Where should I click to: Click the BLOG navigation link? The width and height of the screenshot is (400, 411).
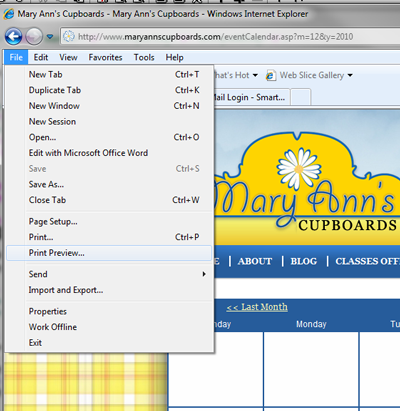[304, 261]
